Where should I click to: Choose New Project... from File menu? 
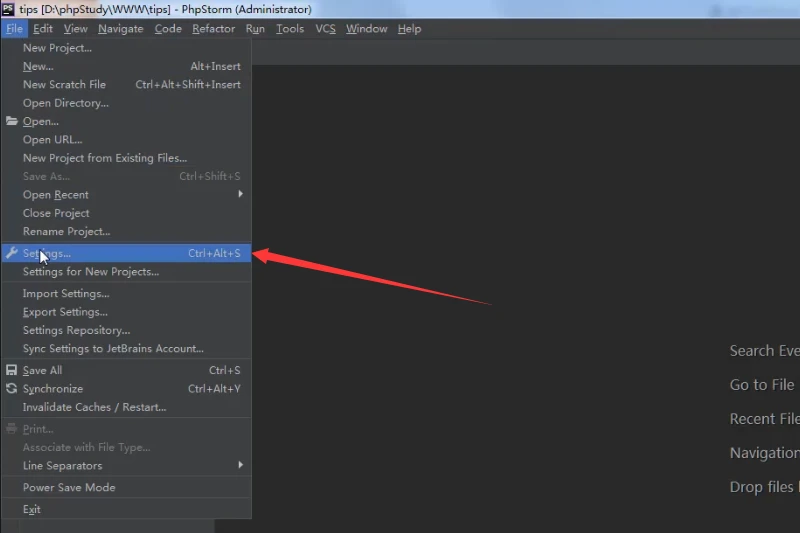click(127, 48)
